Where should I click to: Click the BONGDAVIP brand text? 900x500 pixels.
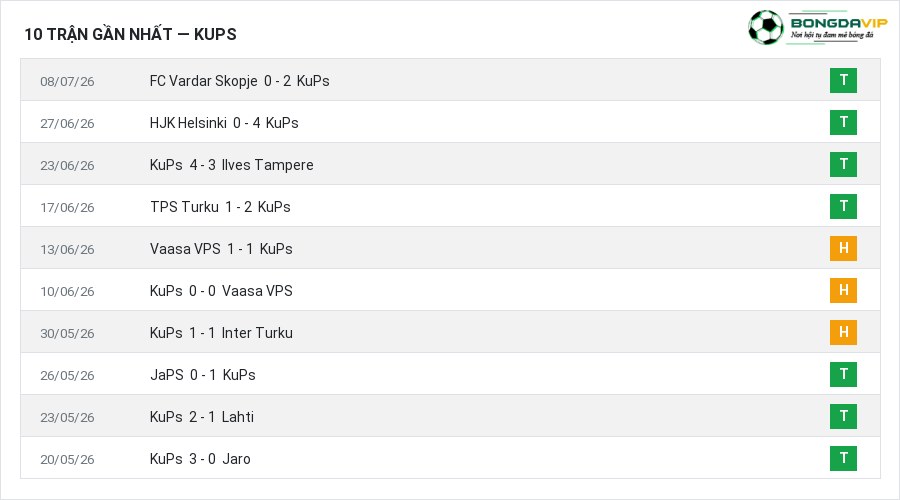839,23
